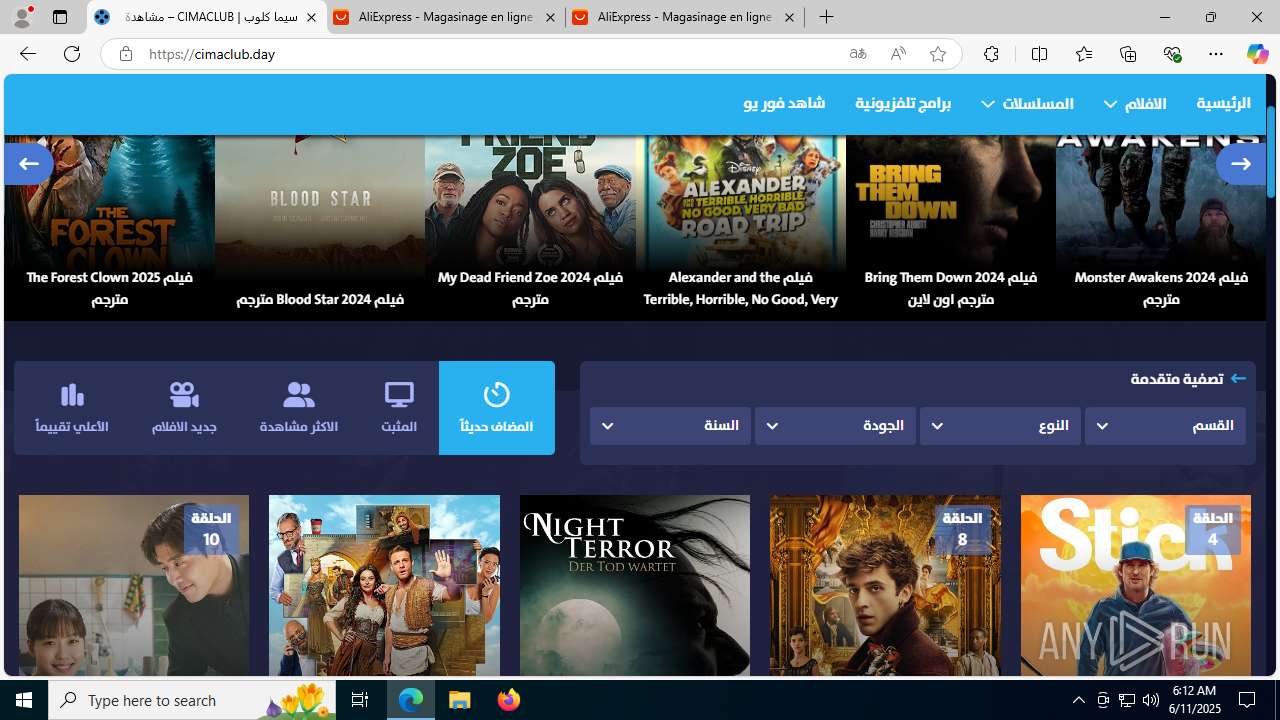Screen dimensions: 1280x720
Task: Click arrow beside تصفية متقدمة heading
Action: click(1238, 379)
